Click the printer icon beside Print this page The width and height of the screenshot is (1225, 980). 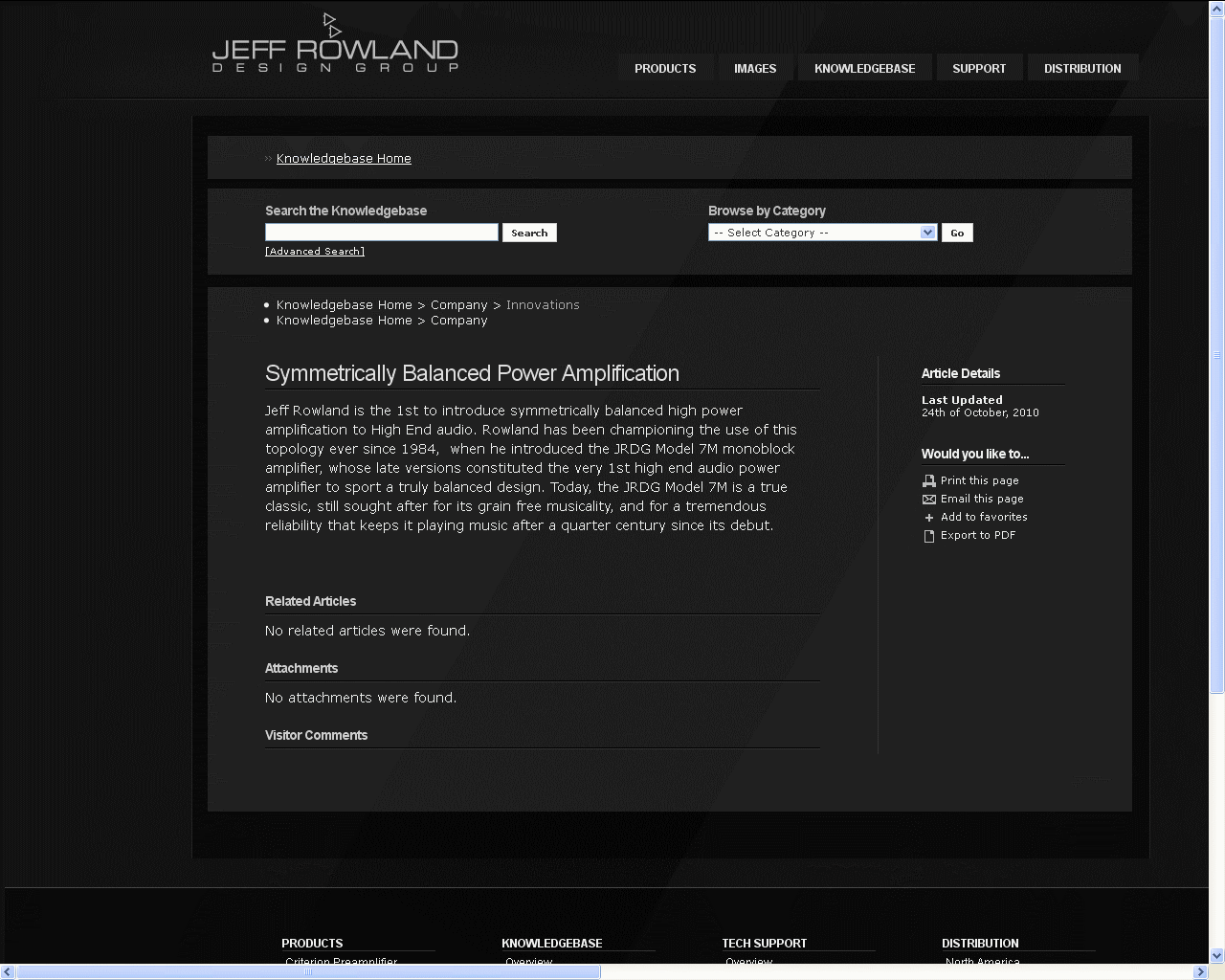tap(928, 480)
